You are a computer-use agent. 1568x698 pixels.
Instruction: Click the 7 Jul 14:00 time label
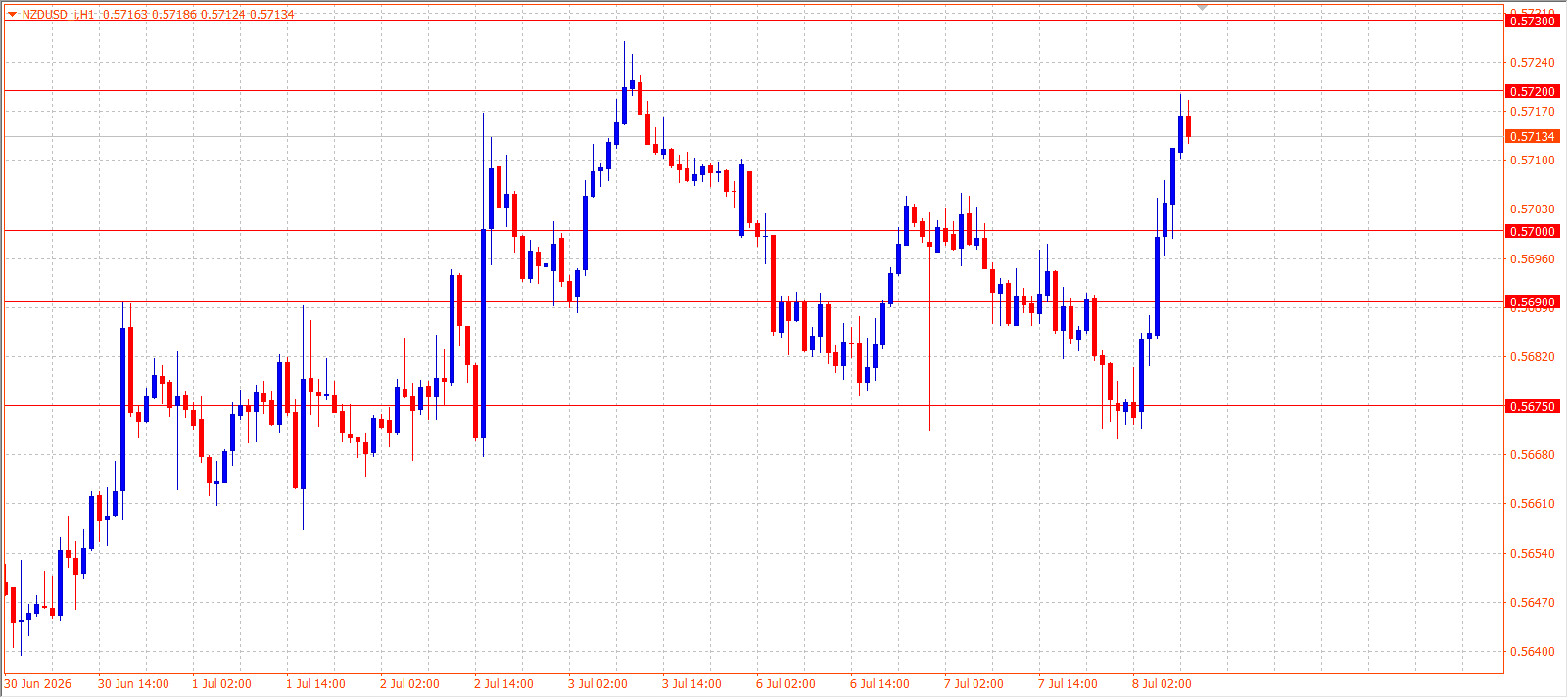tap(1068, 684)
